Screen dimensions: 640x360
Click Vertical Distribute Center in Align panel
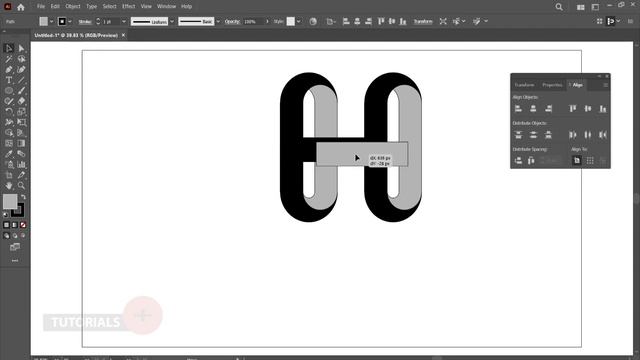[533, 135]
